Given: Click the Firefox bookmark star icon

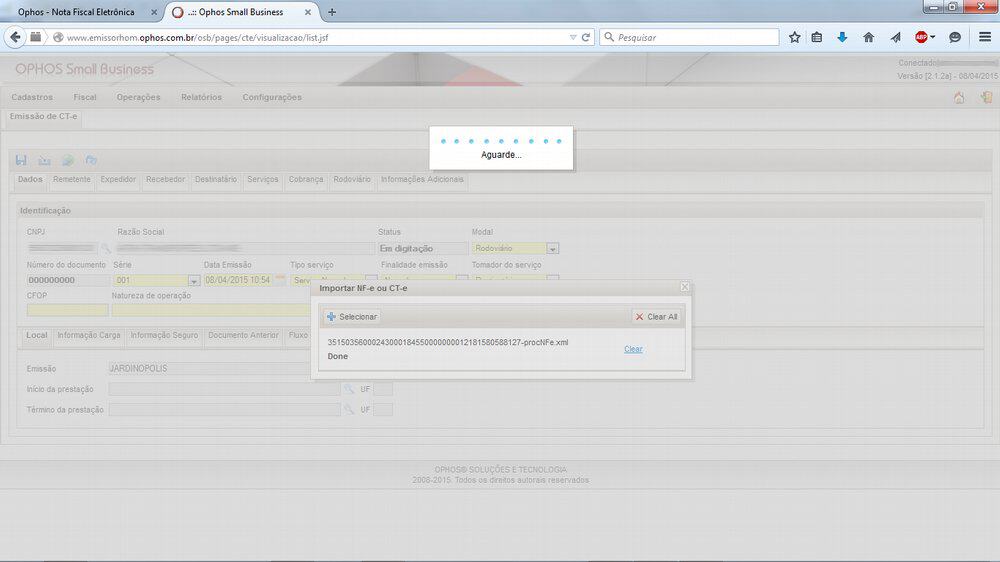Looking at the screenshot, I should click(x=795, y=37).
